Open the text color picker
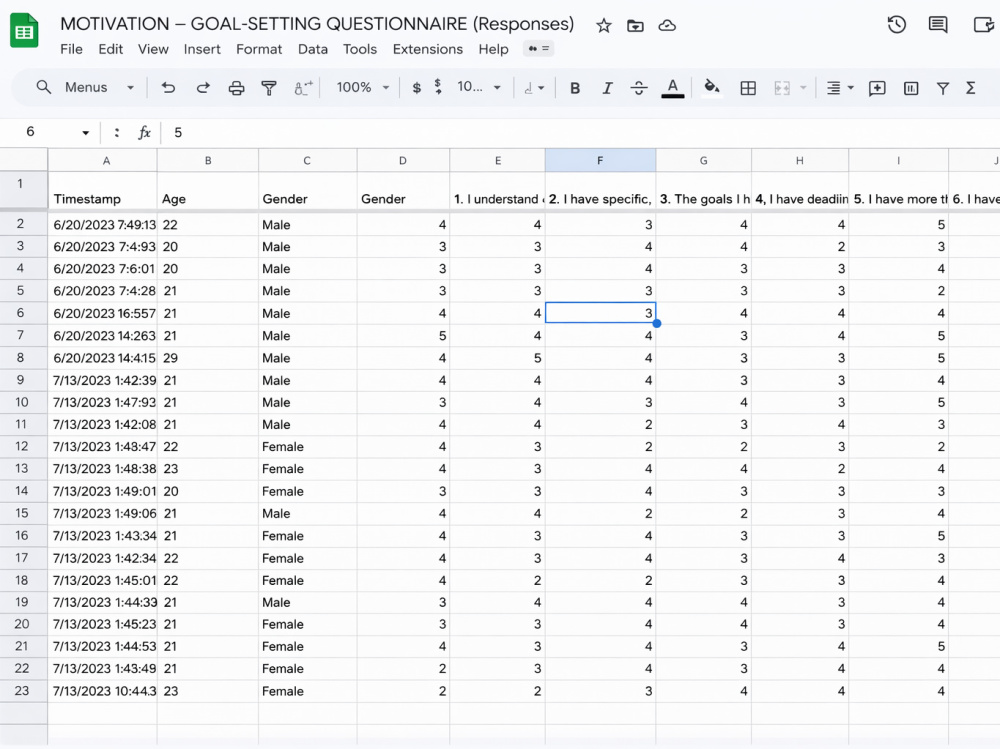 click(672, 88)
